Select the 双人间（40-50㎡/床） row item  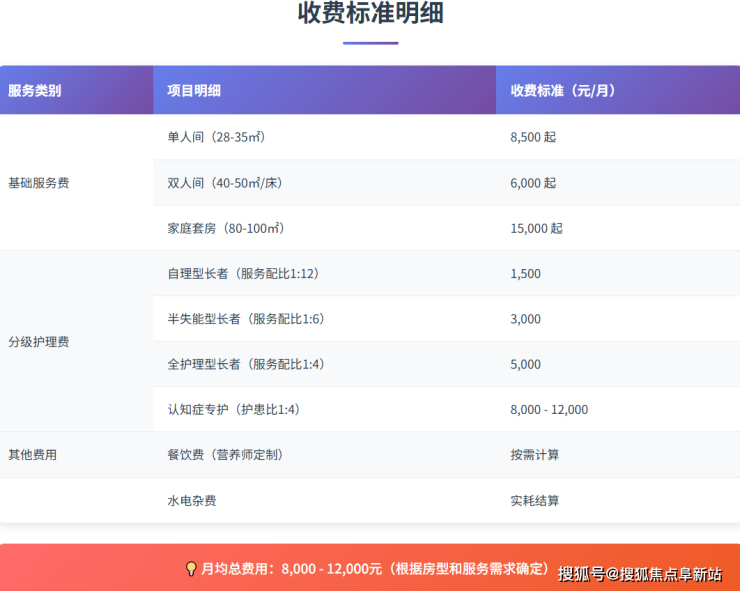[223, 183]
